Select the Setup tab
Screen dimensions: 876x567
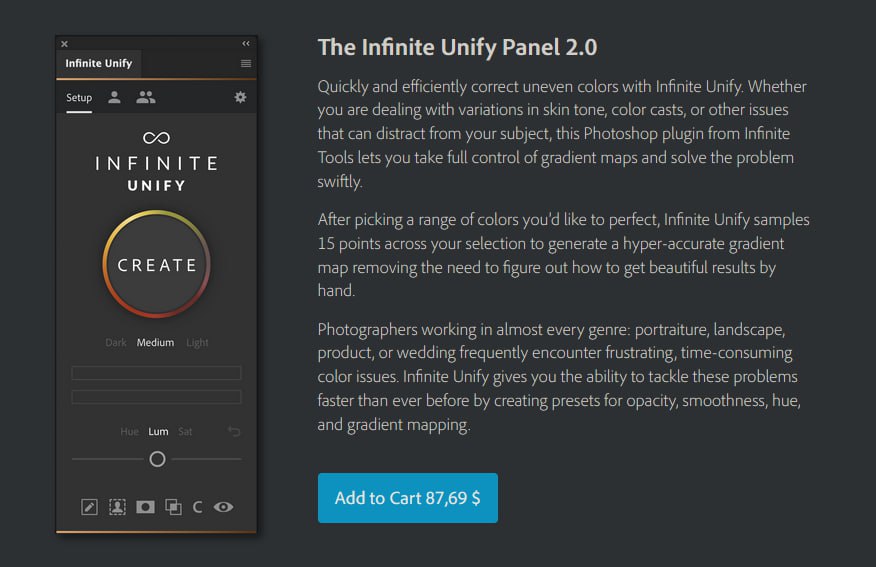[79, 98]
